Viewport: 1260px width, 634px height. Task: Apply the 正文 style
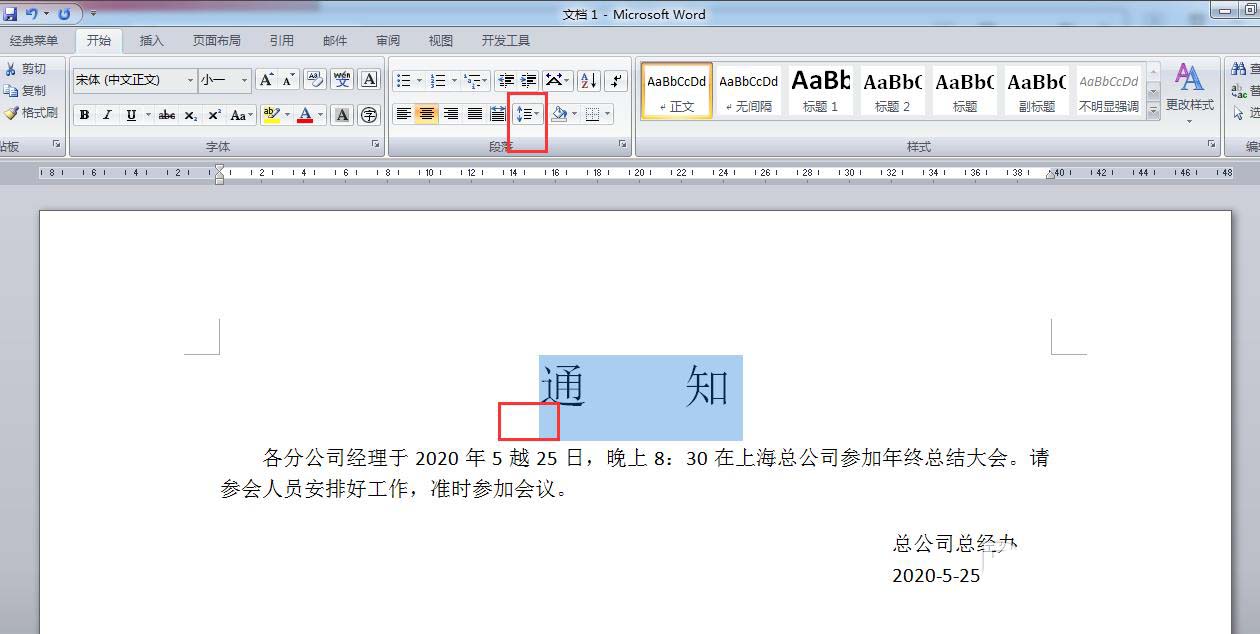pyautogui.click(x=677, y=91)
